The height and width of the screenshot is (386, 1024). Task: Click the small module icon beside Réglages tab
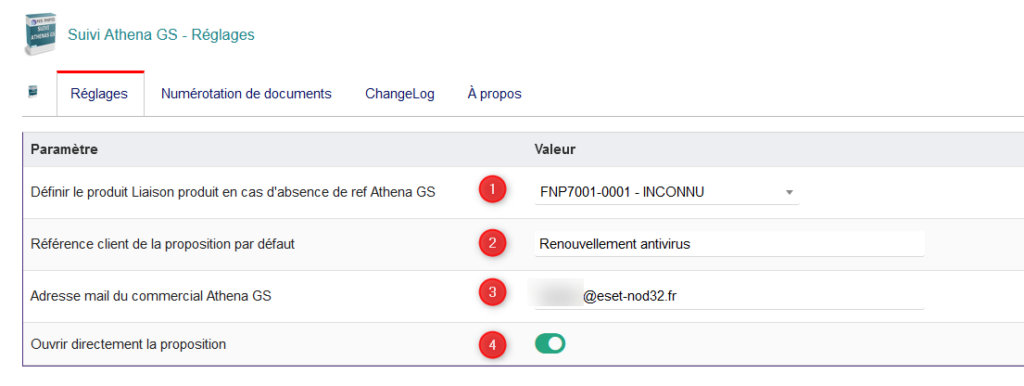tap(33, 91)
